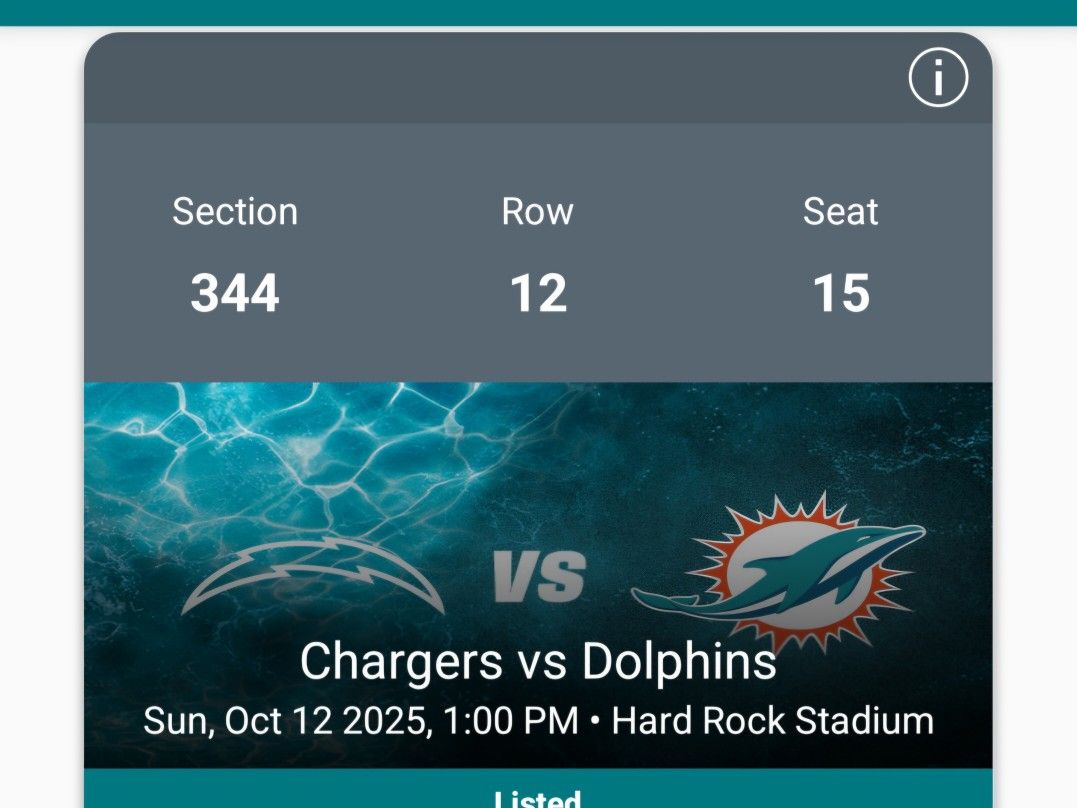
Task: Tap the info icon on the ticket
Action: pos(938,78)
